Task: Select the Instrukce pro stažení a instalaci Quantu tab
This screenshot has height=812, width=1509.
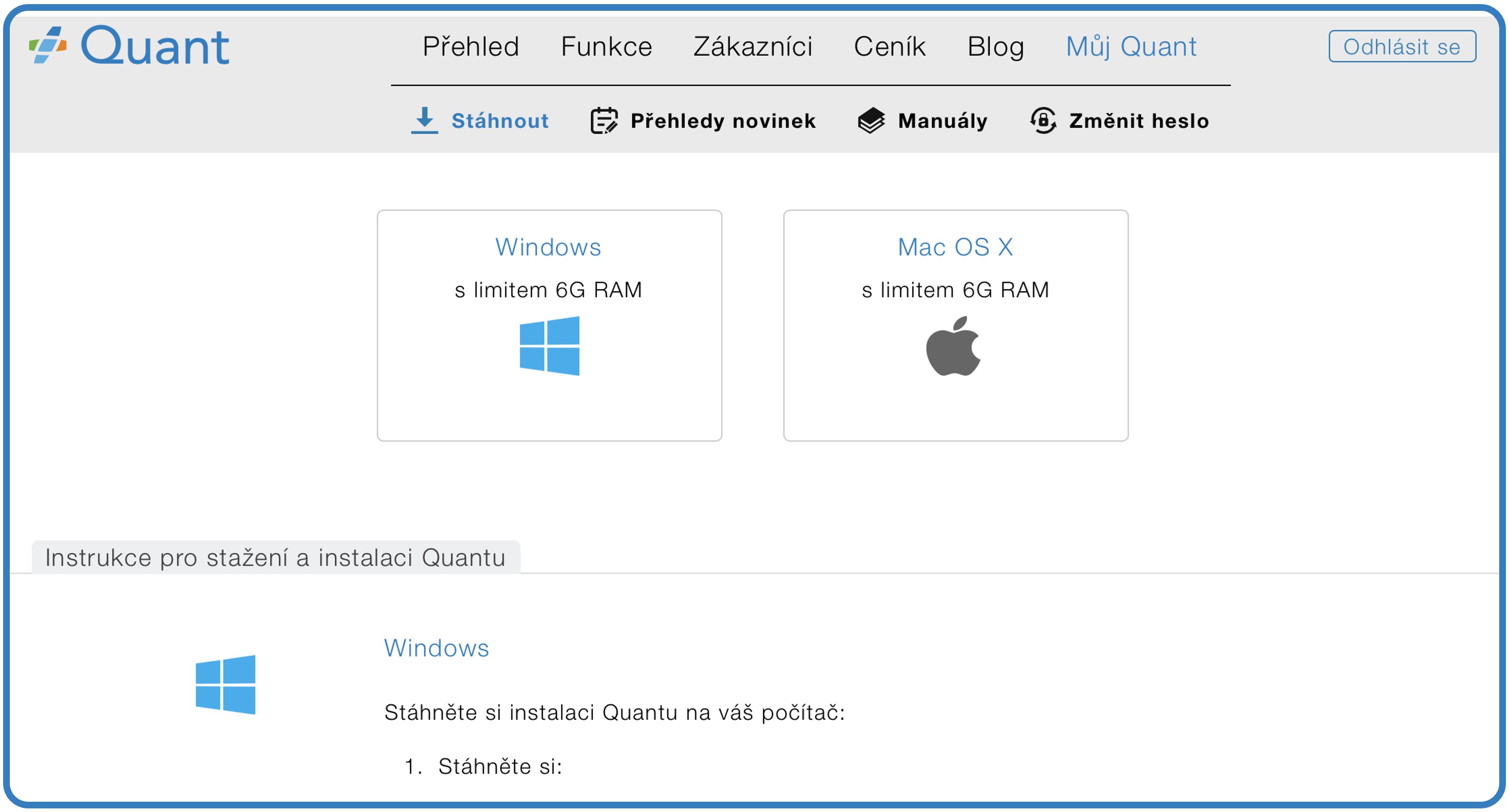Action: pos(275,557)
